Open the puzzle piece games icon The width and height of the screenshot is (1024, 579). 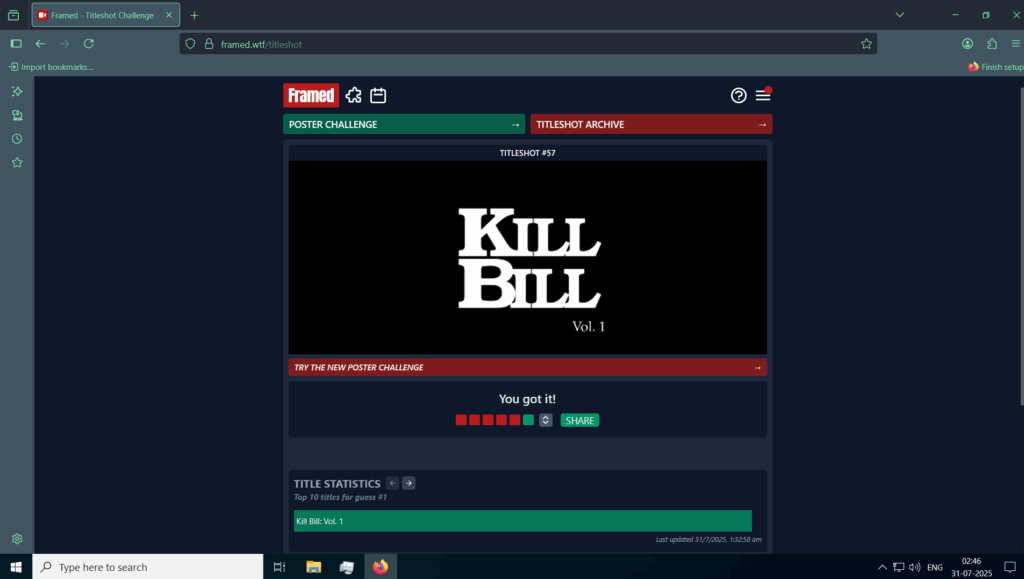[x=354, y=95]
